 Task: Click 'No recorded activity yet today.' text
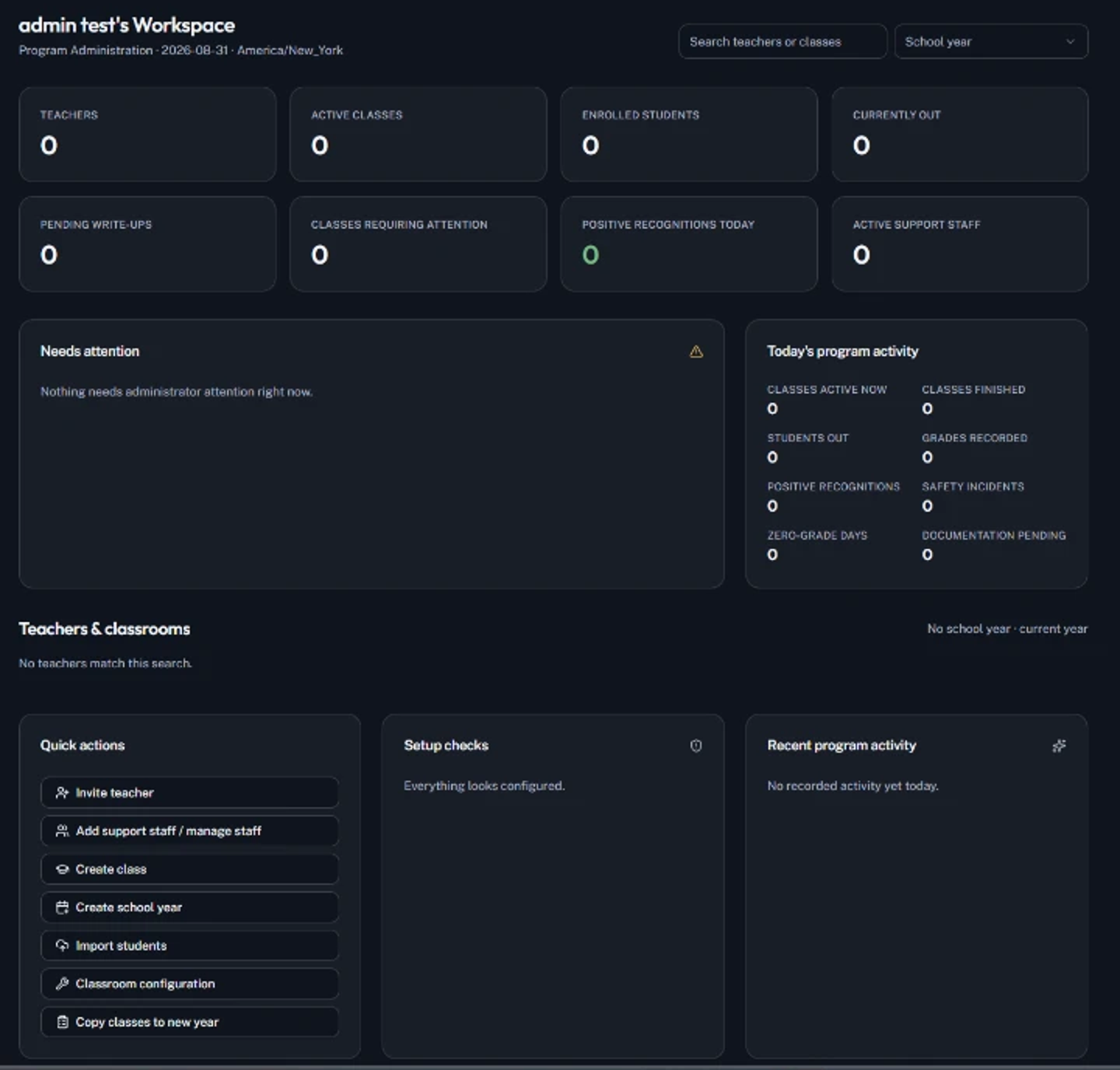(x=852, y=786)
